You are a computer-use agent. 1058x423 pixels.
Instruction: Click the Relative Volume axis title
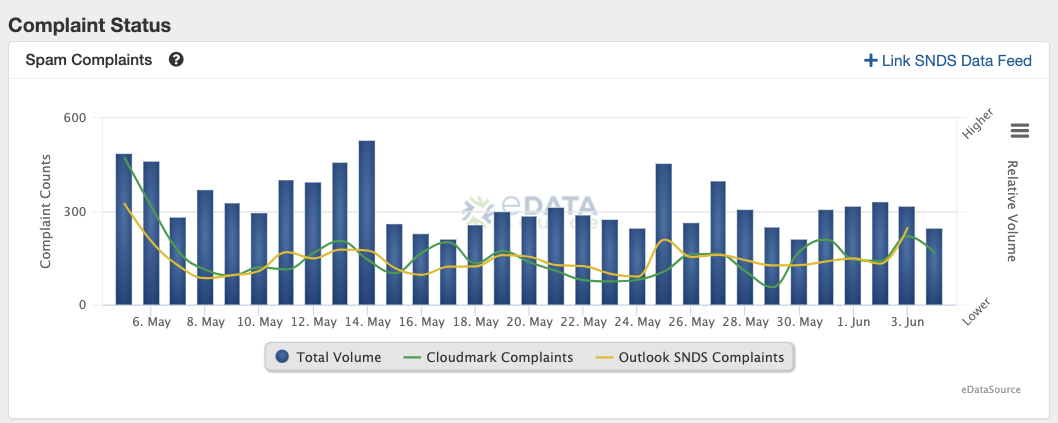pos(1011,211)
